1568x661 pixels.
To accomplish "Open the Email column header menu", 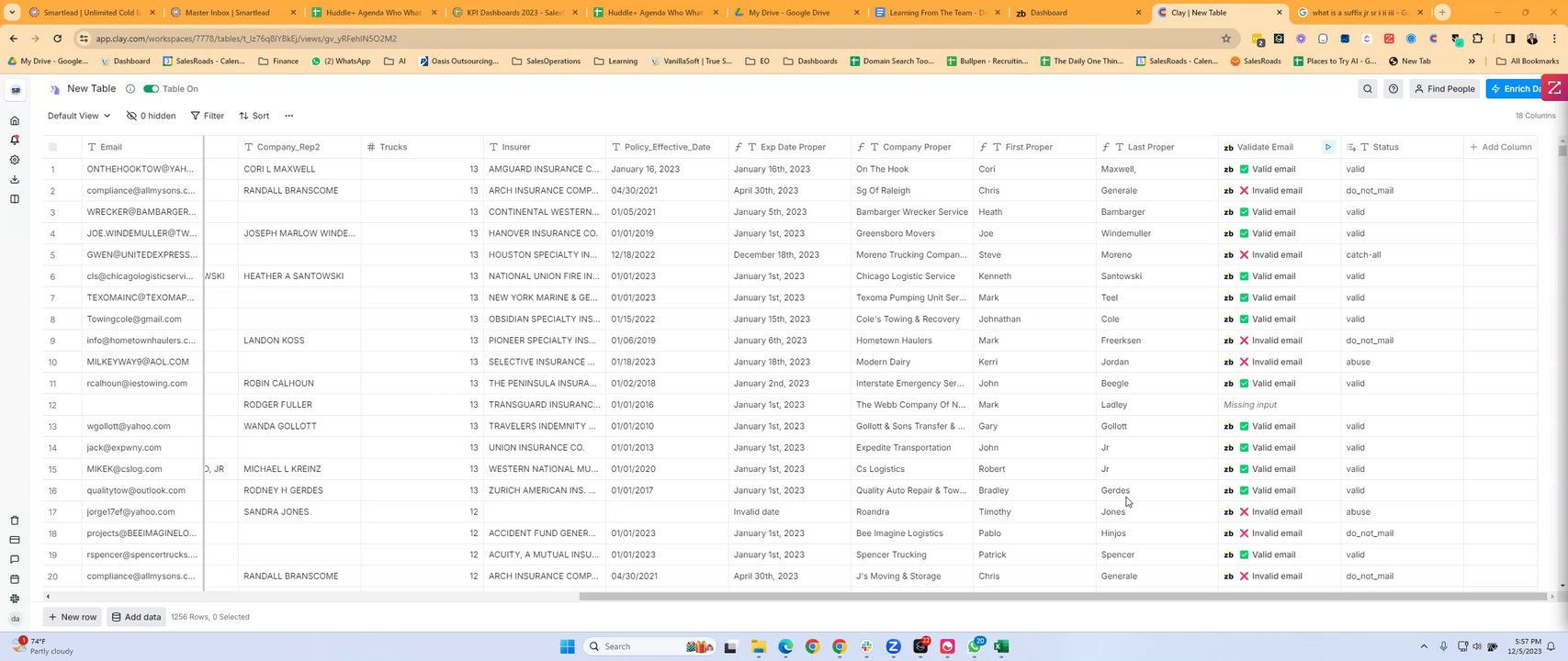I will pyautogui.click(x=142, y=147).
